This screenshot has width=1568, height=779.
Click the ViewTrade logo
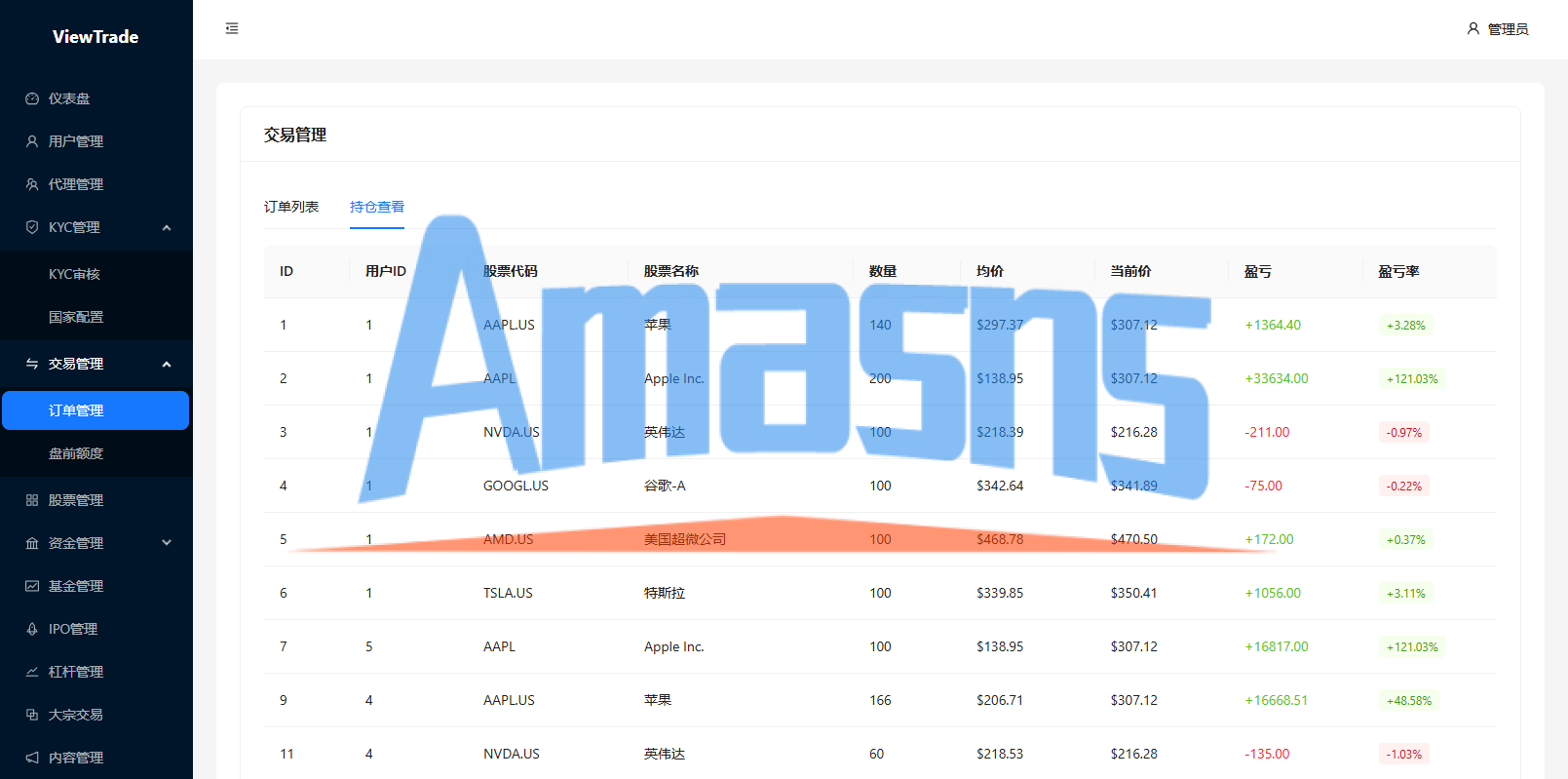96,37
